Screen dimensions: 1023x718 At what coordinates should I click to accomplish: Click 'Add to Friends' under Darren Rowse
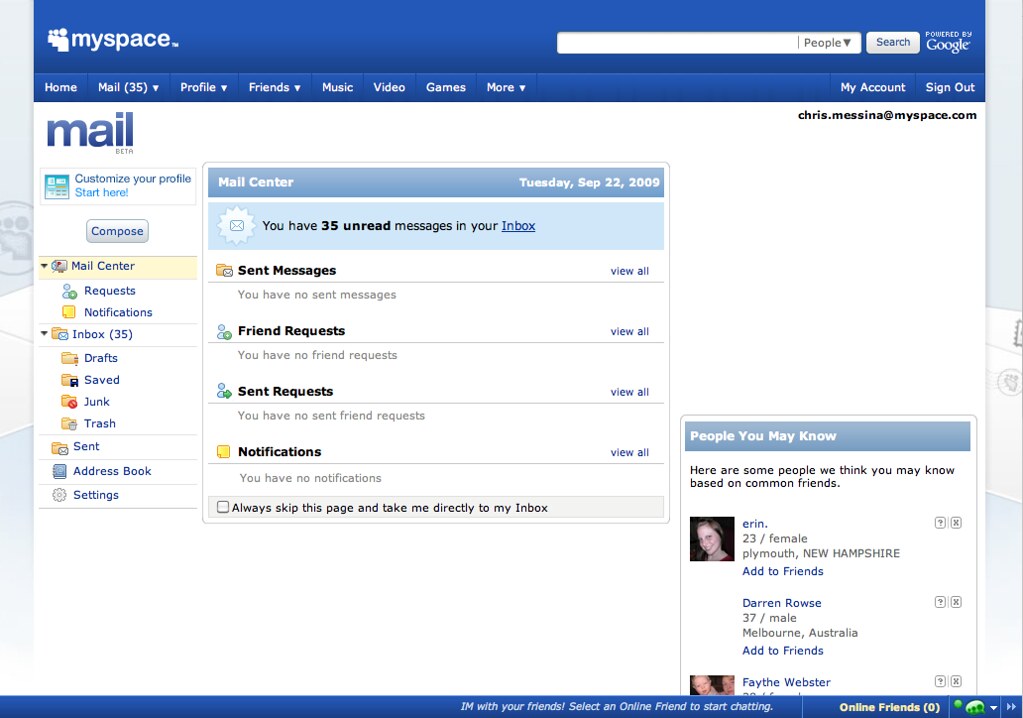[x=782, y=650]
